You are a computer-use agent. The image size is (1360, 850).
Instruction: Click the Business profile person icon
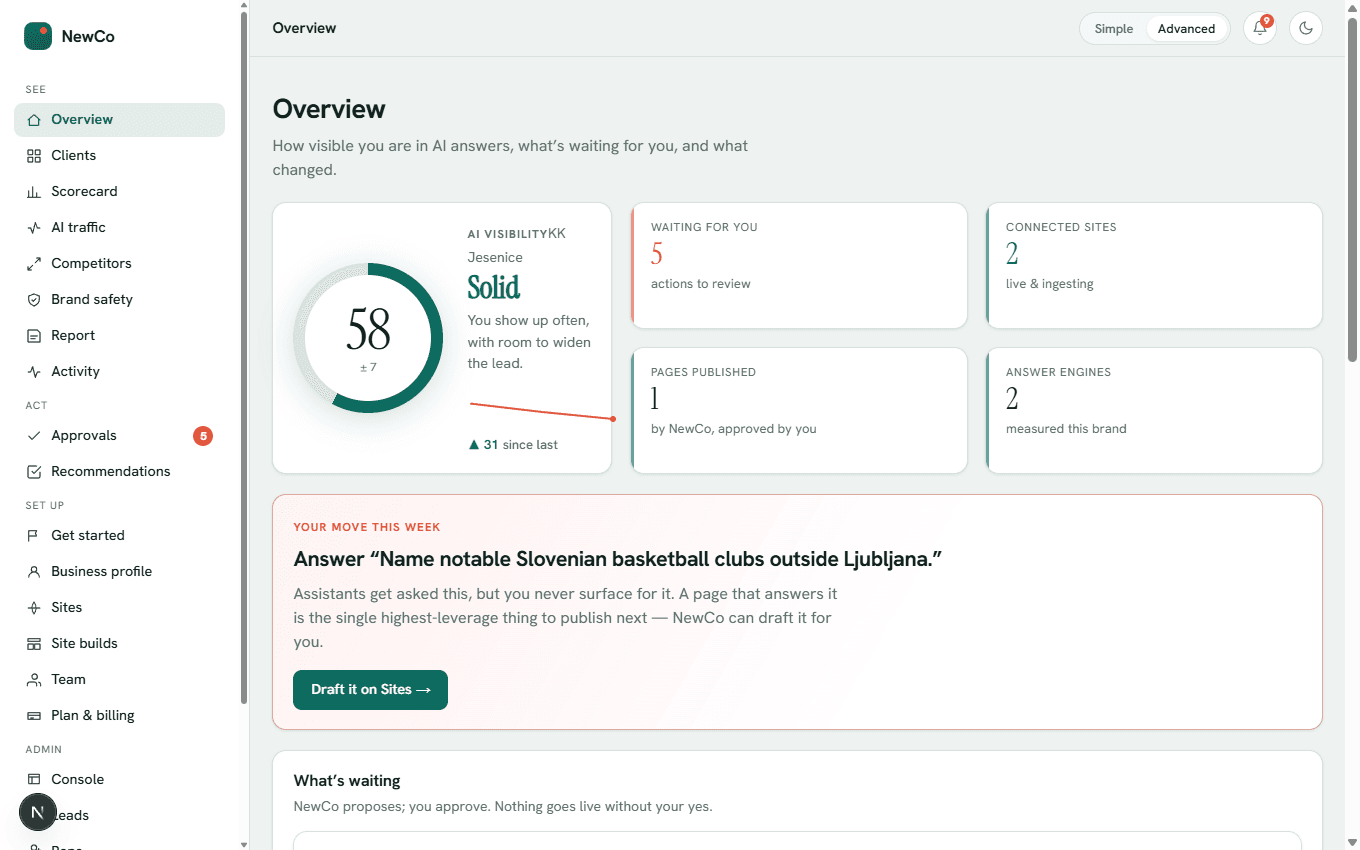[x=34, y=572]
